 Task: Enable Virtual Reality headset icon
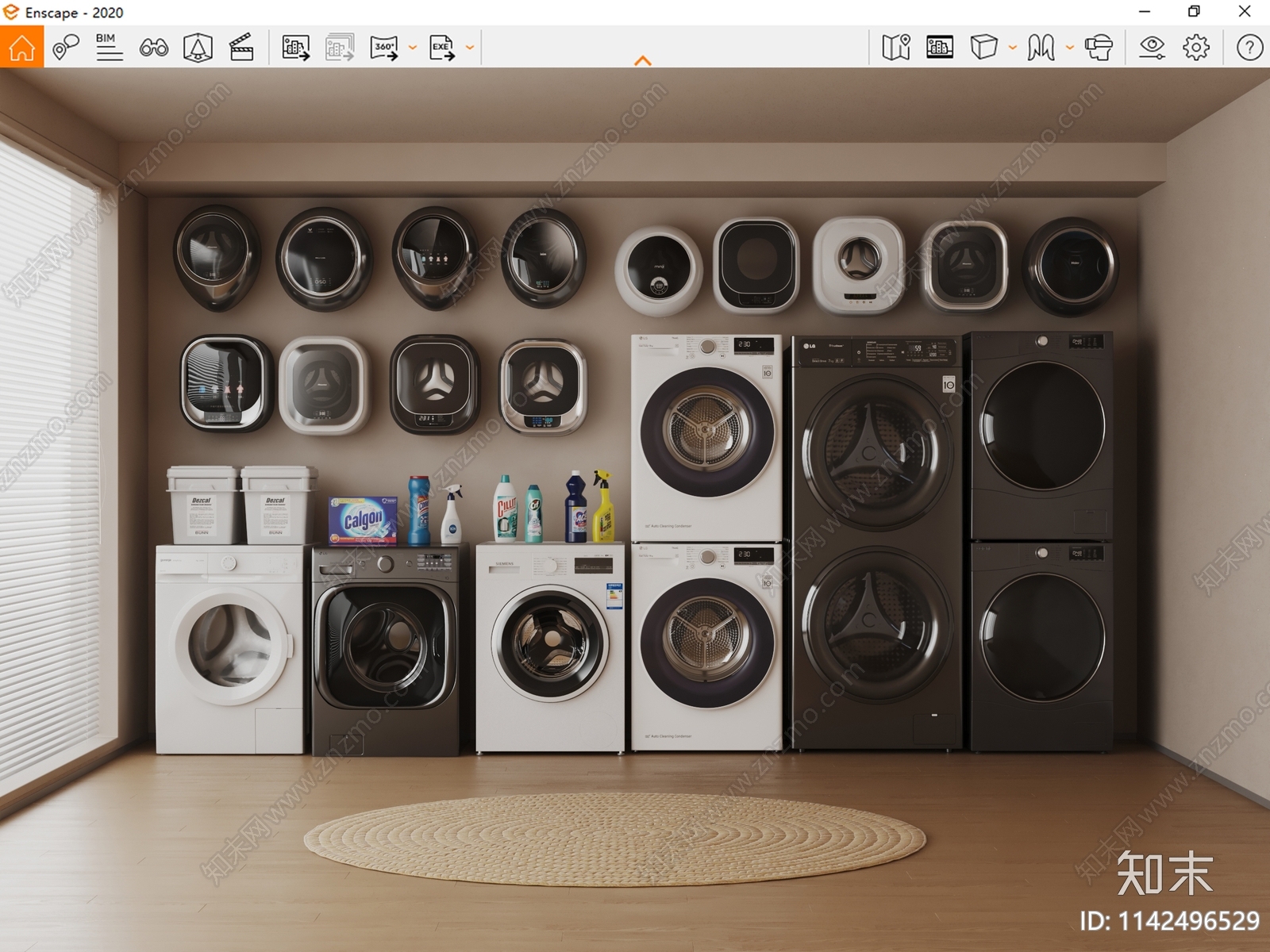click(x=1099, y=48)
